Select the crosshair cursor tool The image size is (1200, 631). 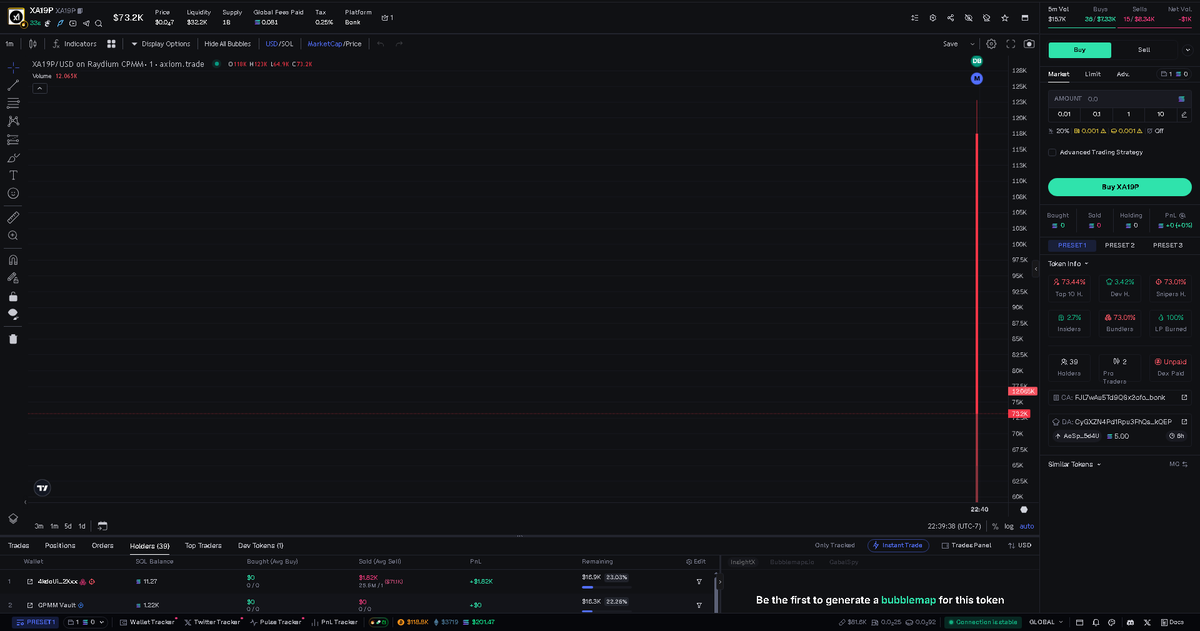tap(13, 67)
